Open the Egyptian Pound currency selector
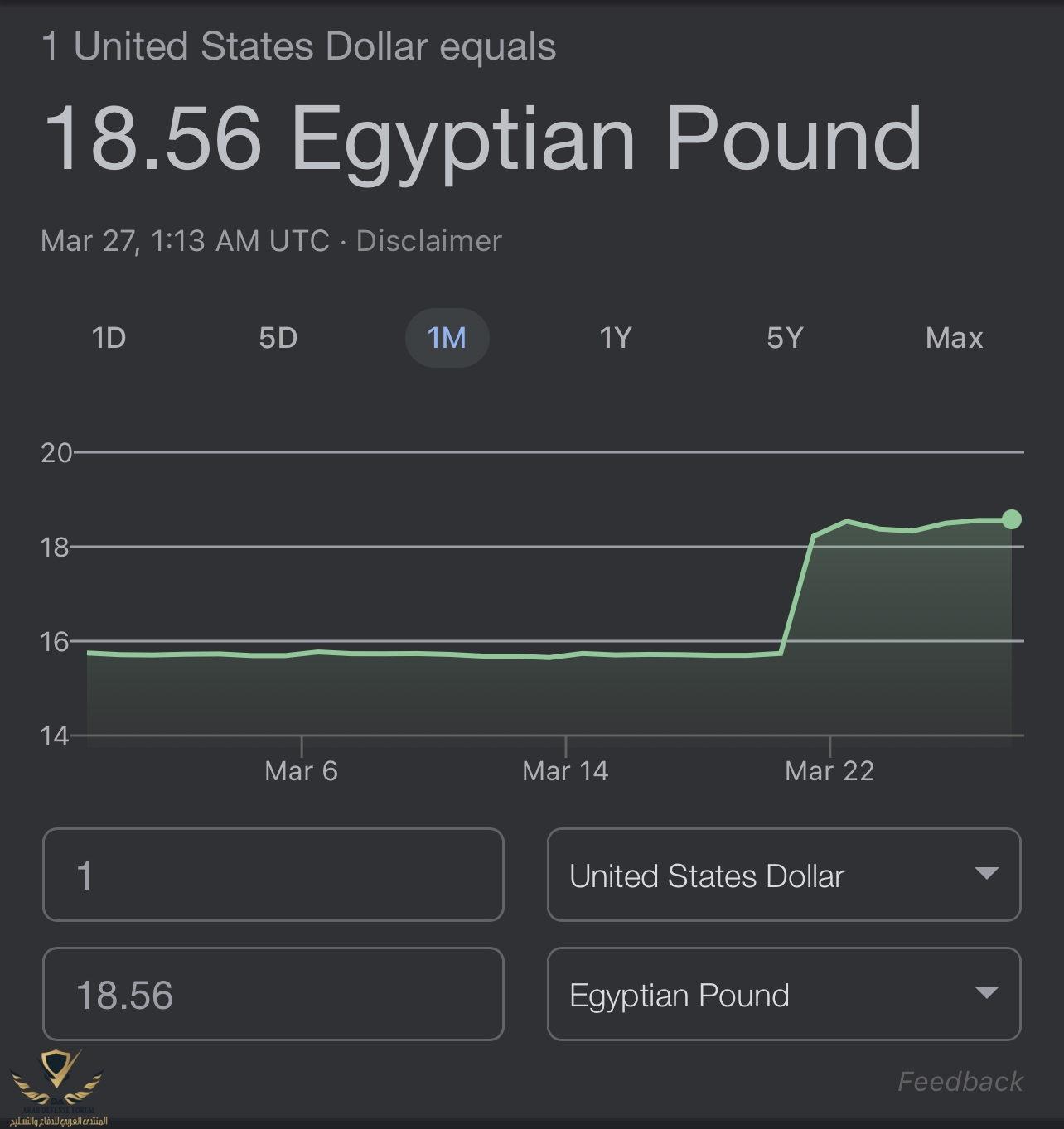Image resolution: width=1064 pixels, height=1129 pixels. click(x=784, y=994)
